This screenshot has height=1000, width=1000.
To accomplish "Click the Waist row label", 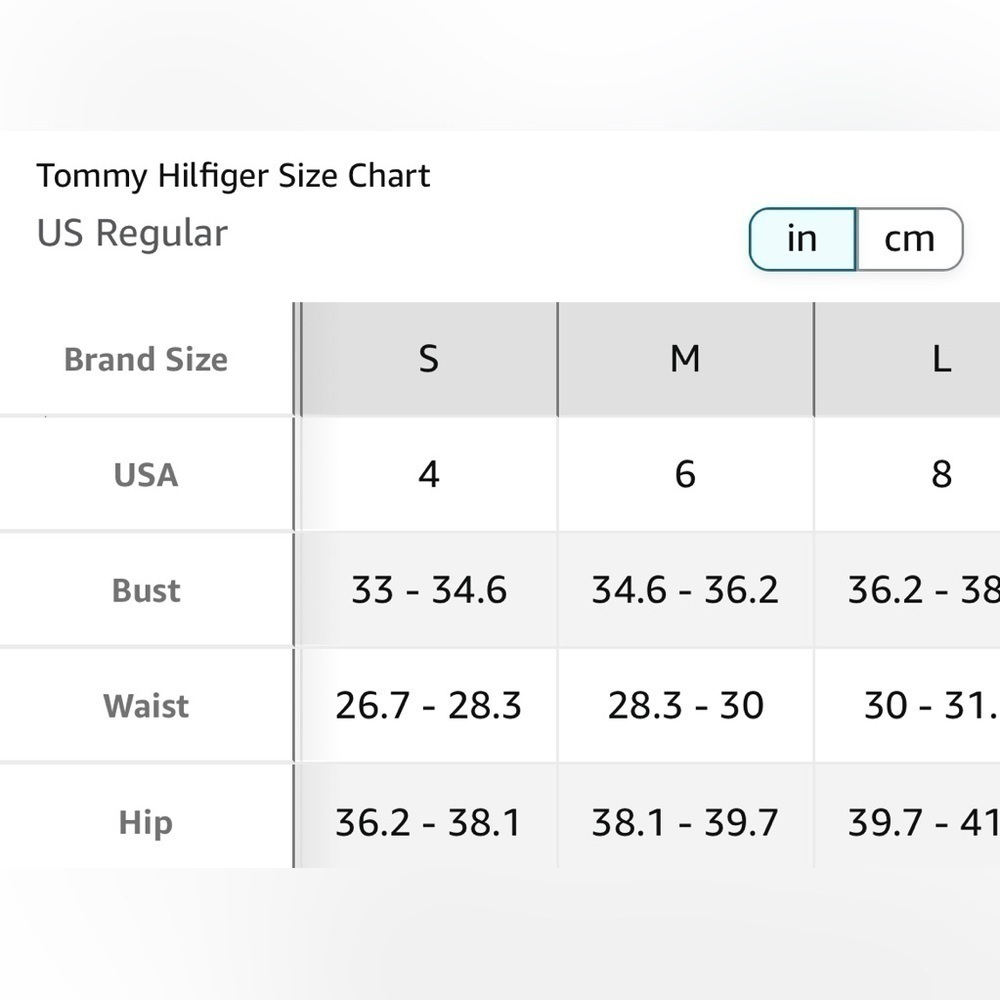I will click(x=146, y=705).
